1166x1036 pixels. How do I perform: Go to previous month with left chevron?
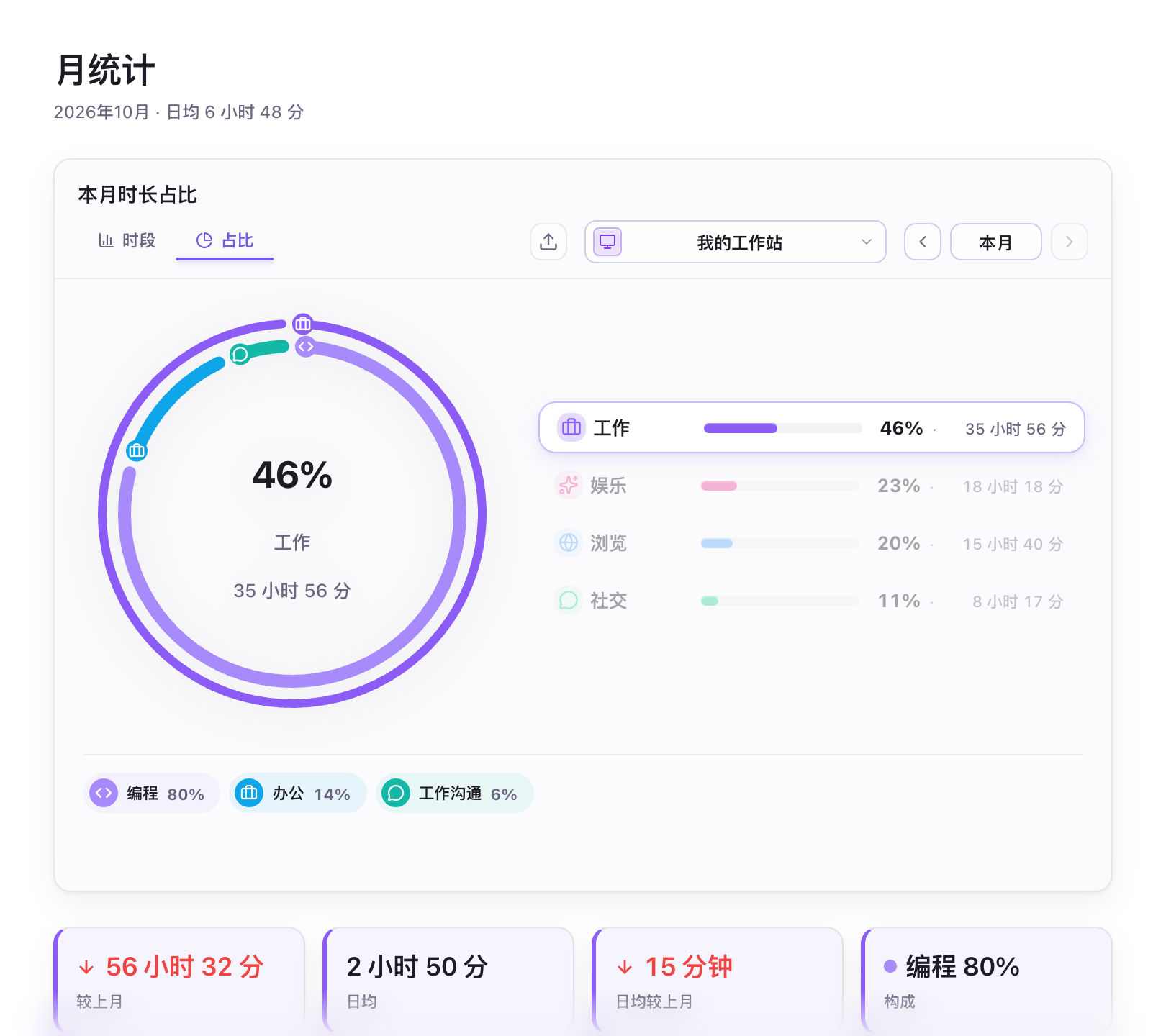923,242
